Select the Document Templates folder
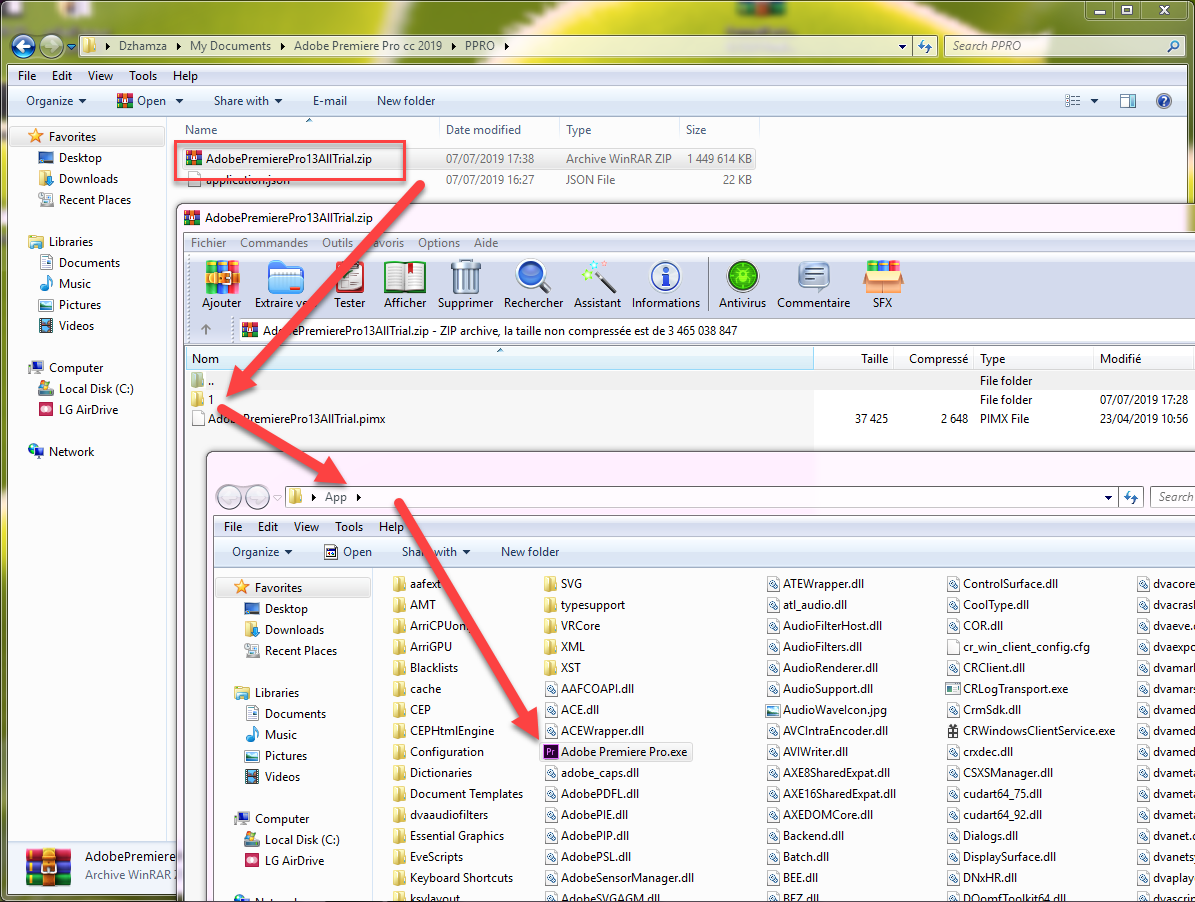Viewport: 1195px width, 902px height. click(458, 794)
